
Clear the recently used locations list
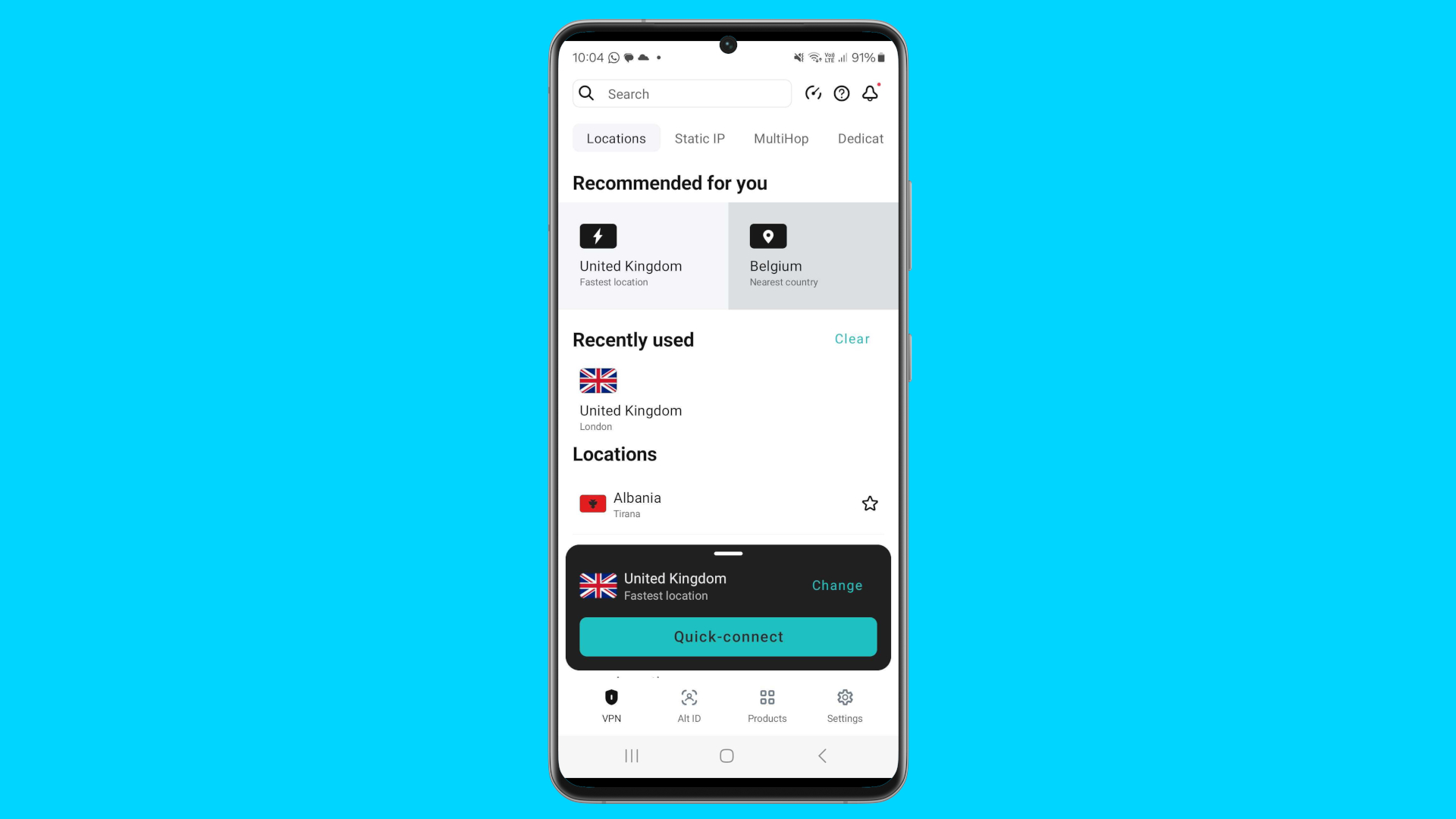(852, 339)
